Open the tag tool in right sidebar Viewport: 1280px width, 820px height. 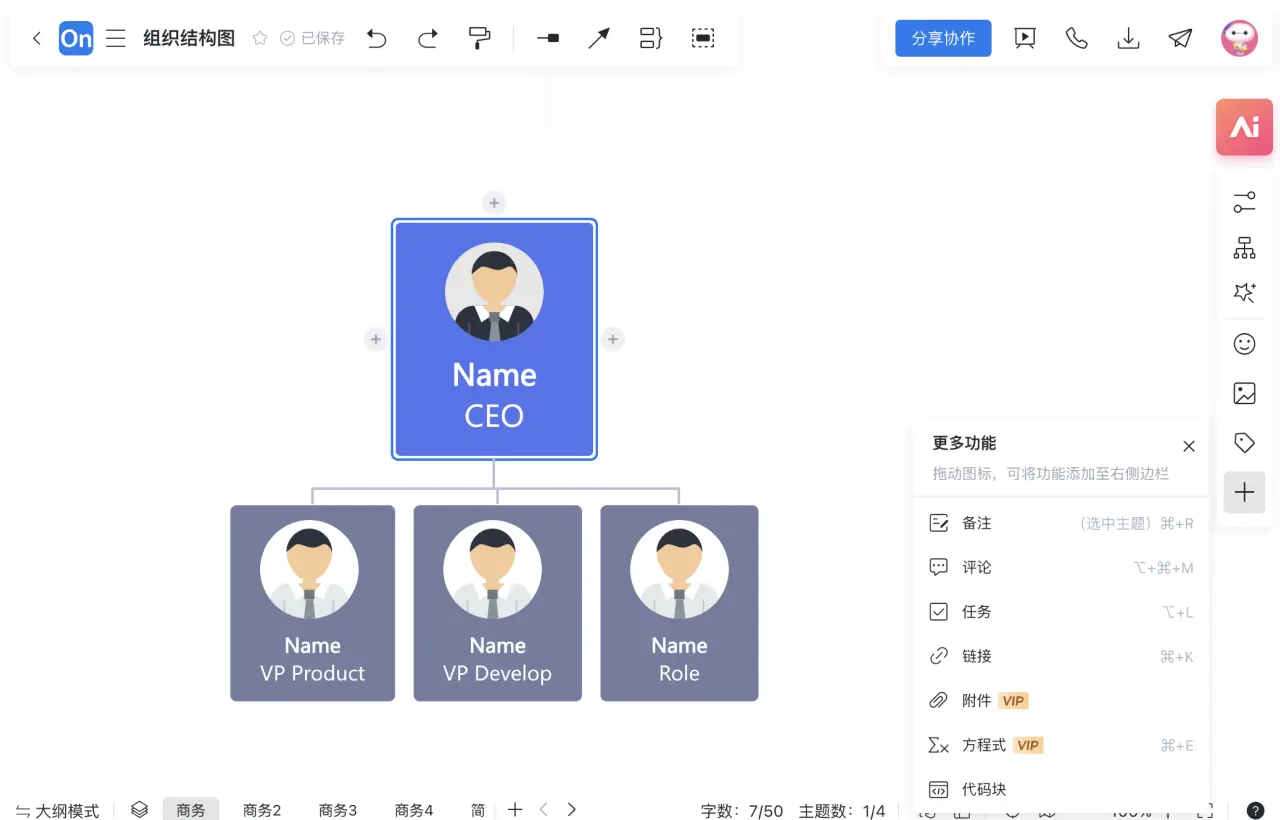(x=1244, y=442)
